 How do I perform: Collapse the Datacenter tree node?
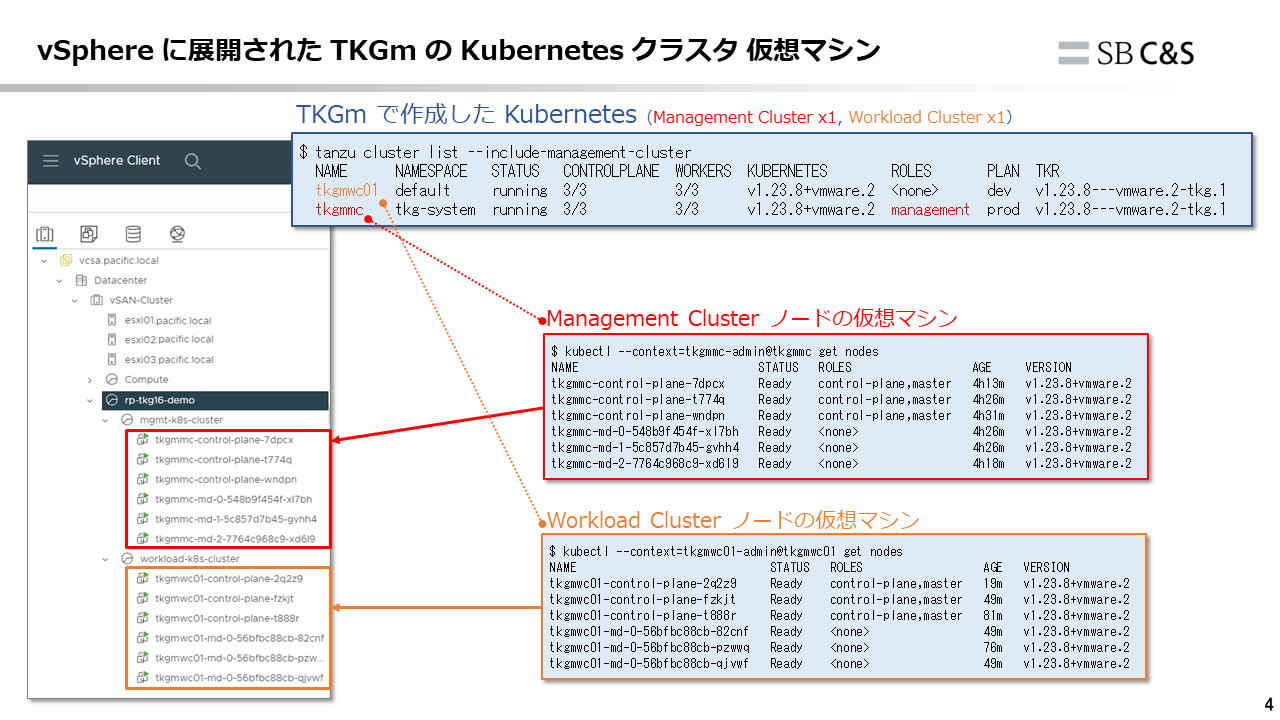click(x=59, y=280)
